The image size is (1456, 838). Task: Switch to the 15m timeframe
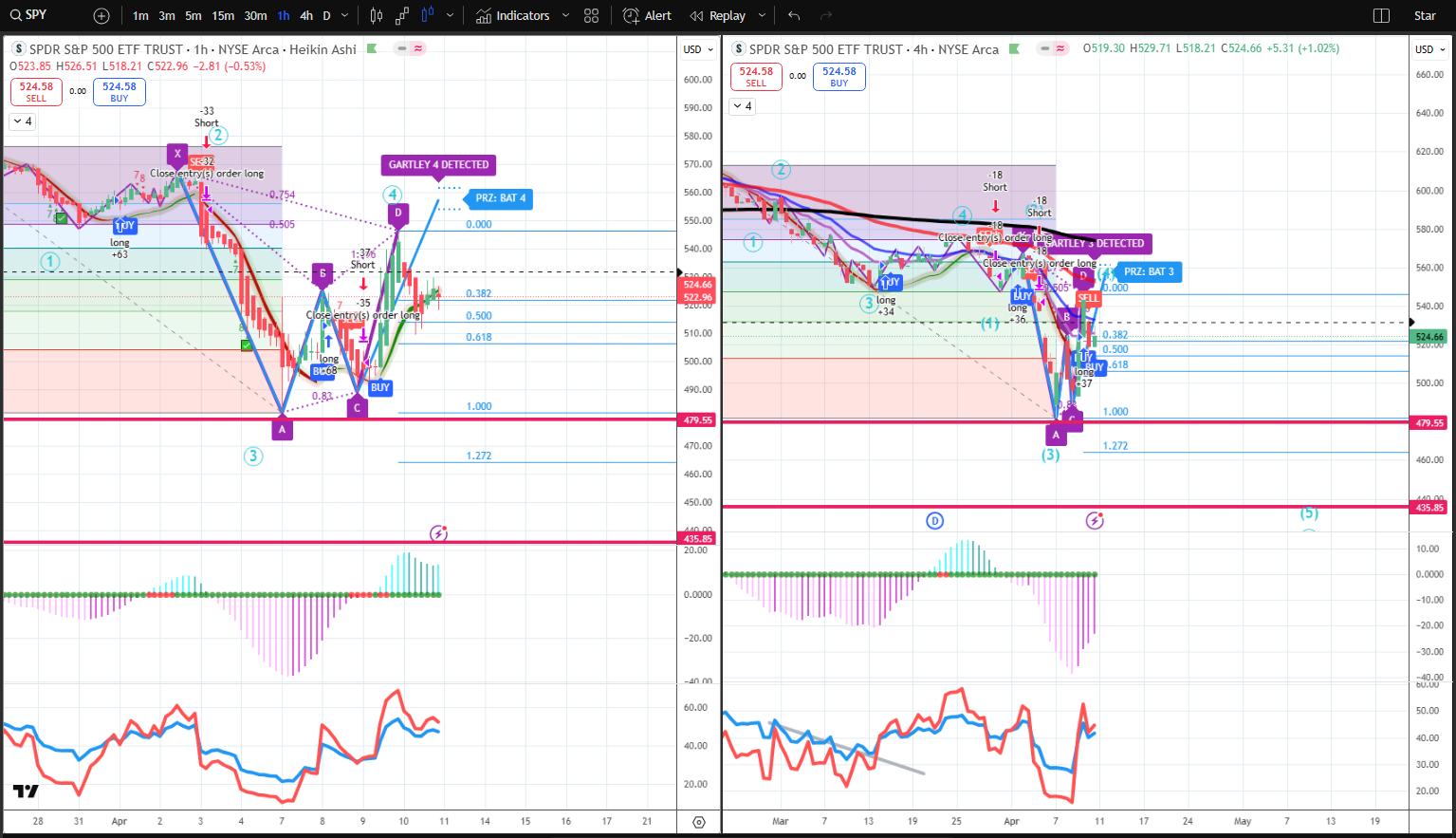click(x=223, y=16)
